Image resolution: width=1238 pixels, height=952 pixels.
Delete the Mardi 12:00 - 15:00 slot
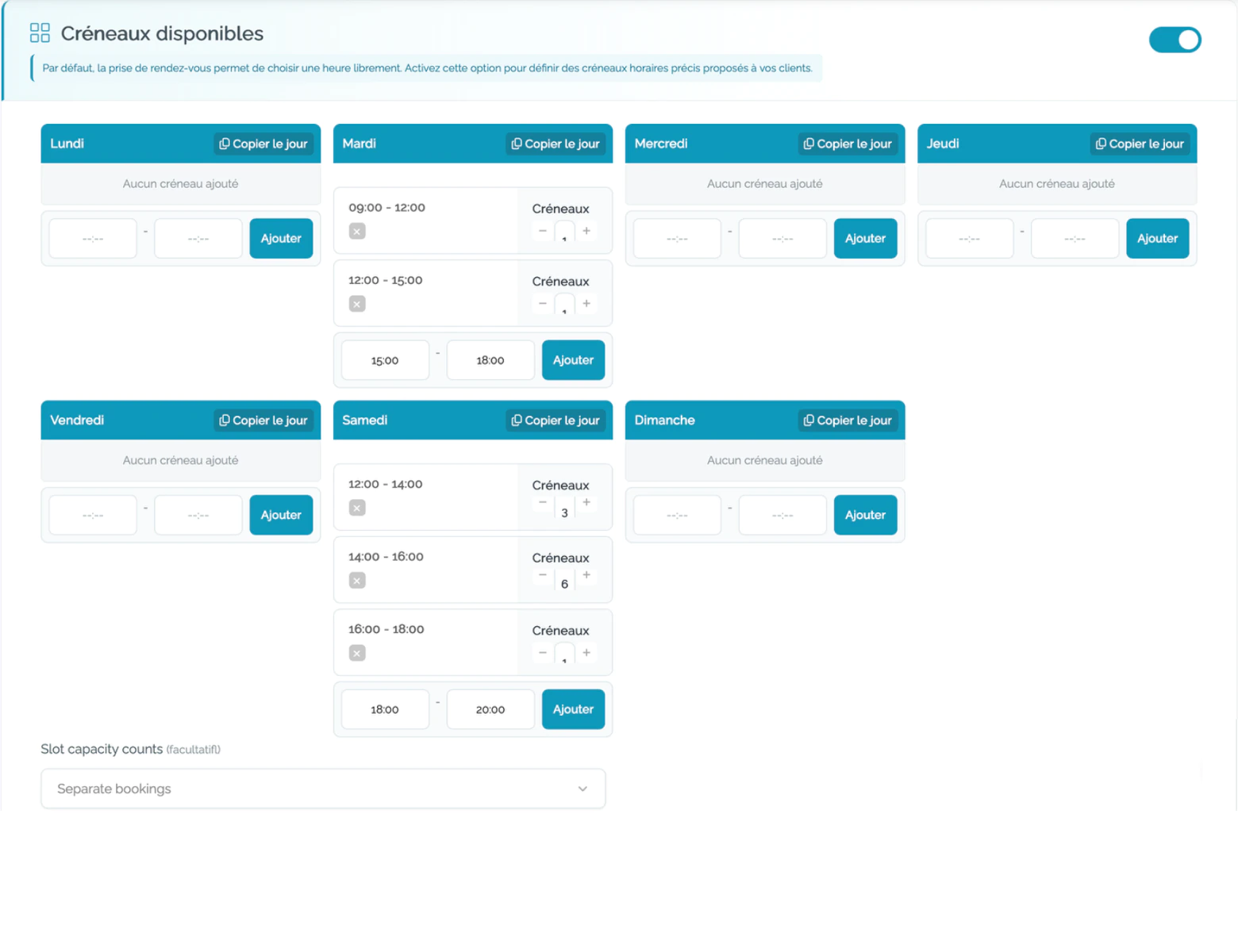pos(357,304)
